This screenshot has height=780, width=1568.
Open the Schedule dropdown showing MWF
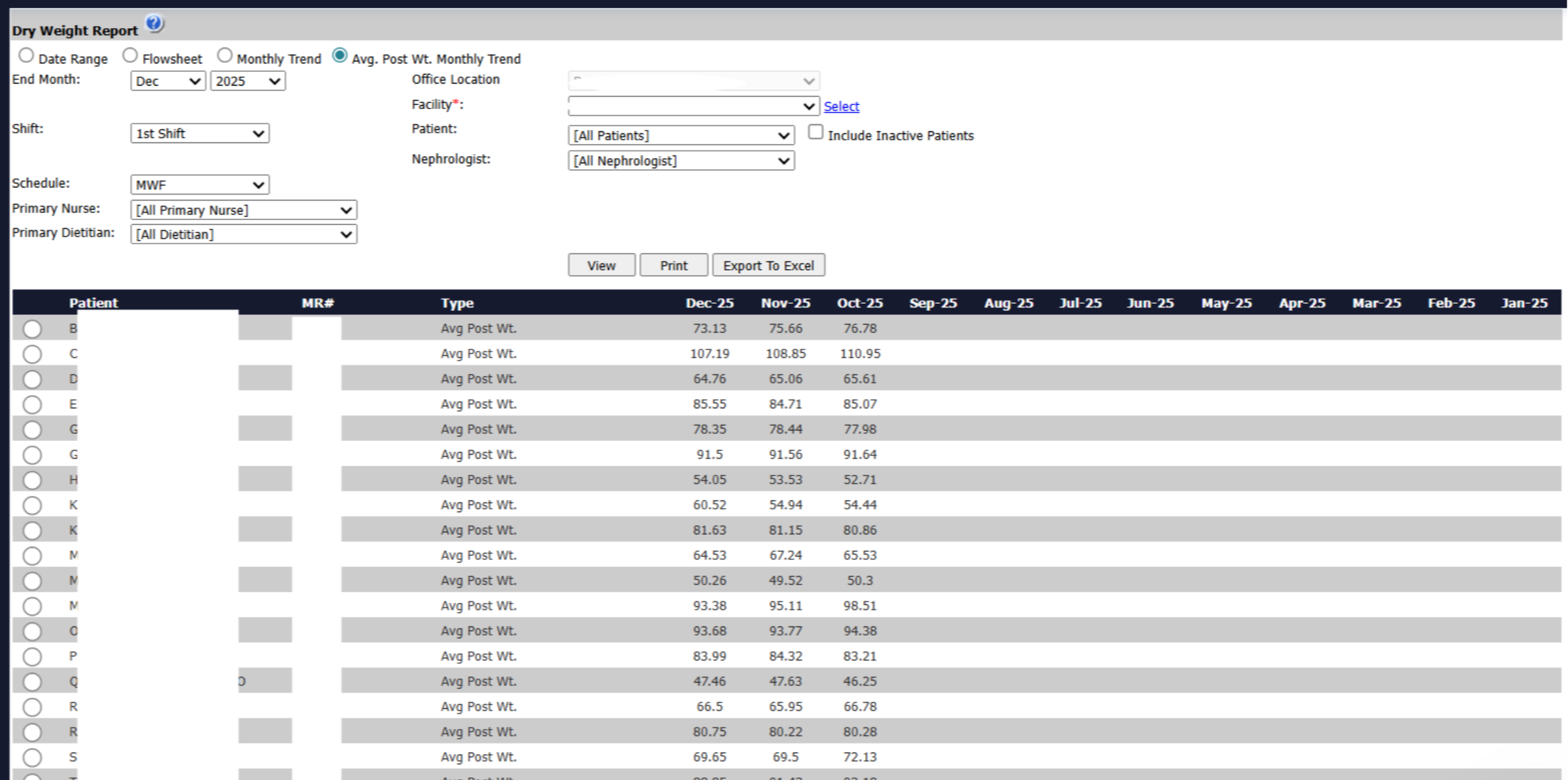point(200,185)
